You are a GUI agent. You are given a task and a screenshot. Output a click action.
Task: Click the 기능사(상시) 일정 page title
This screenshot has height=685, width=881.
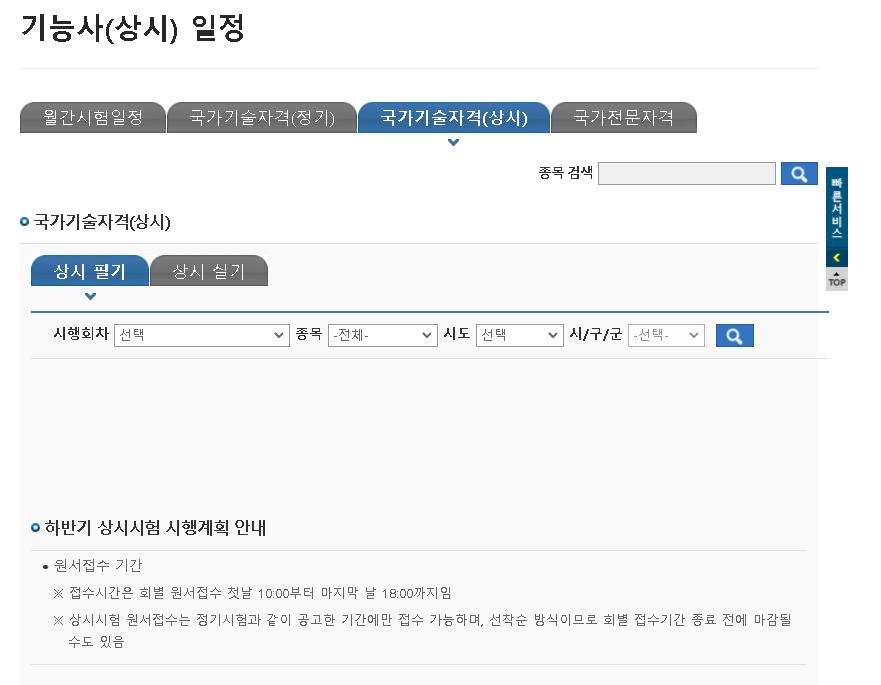(x=133, y=28)
